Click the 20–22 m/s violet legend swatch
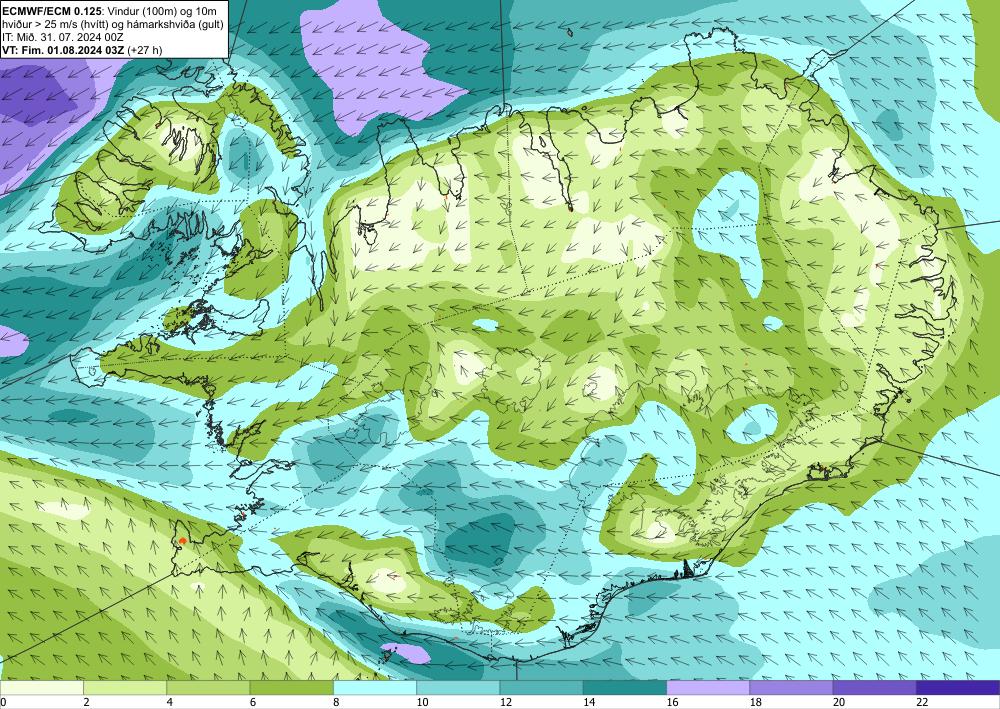 (x=875, y=688)
